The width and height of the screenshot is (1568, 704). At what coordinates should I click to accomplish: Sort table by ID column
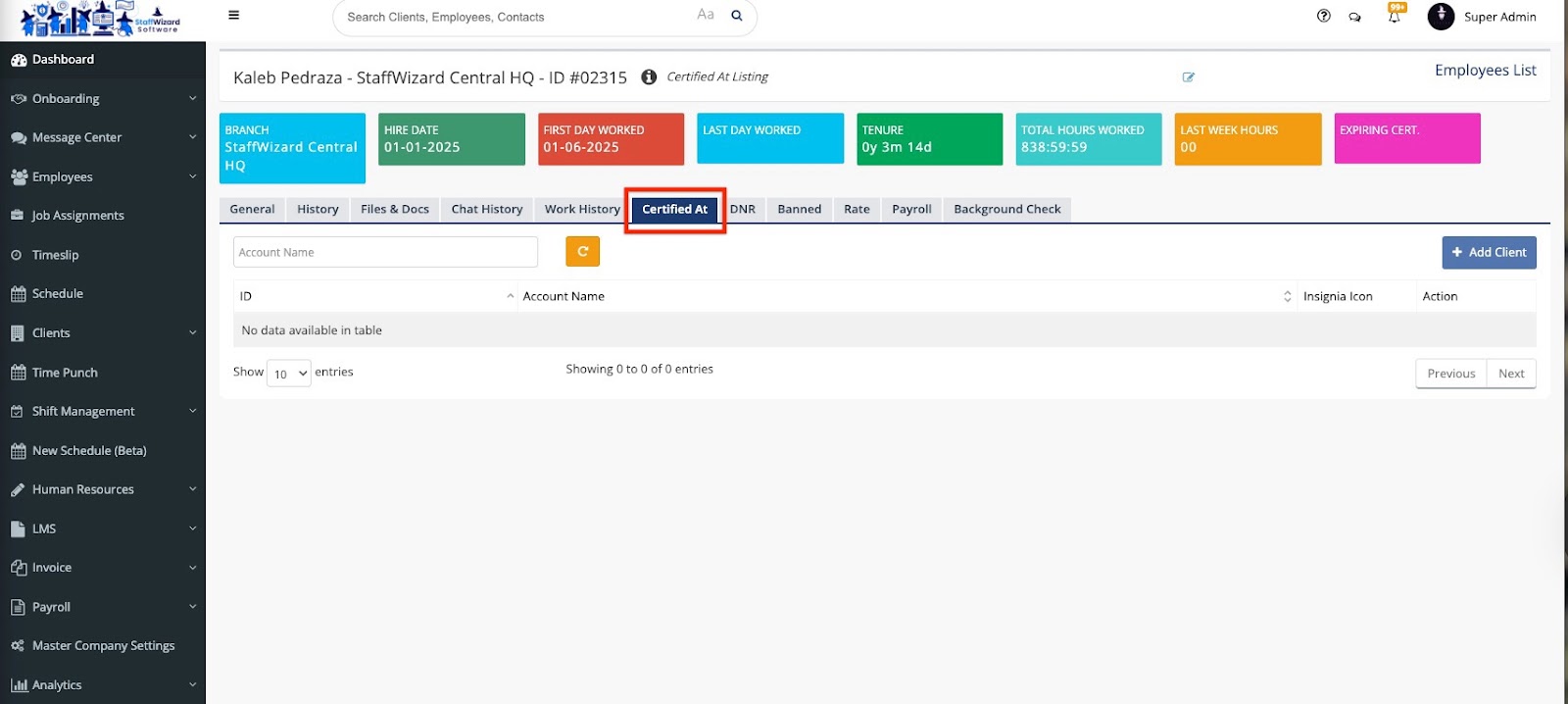[x=372, y=296]
